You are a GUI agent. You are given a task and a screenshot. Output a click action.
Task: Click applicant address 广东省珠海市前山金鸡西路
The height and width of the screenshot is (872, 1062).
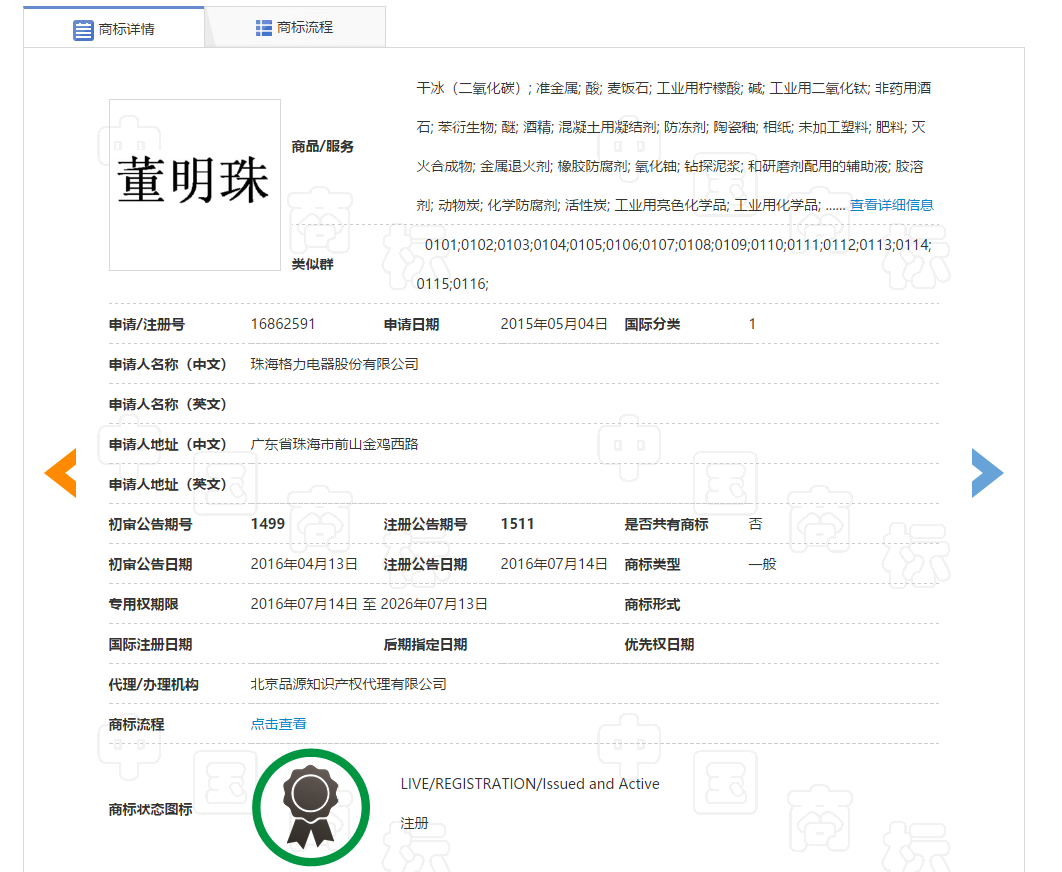click(x=334, y=444)
